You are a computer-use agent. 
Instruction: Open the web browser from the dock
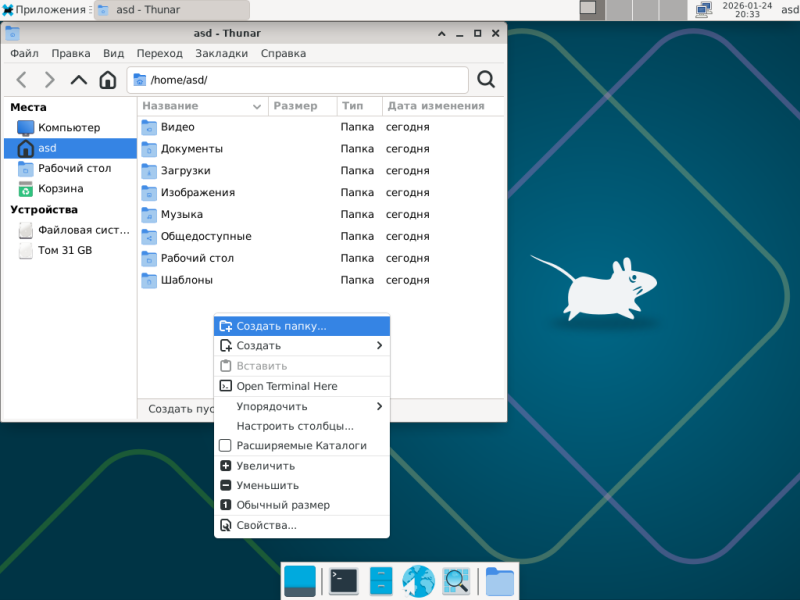[x=418, y=581]
